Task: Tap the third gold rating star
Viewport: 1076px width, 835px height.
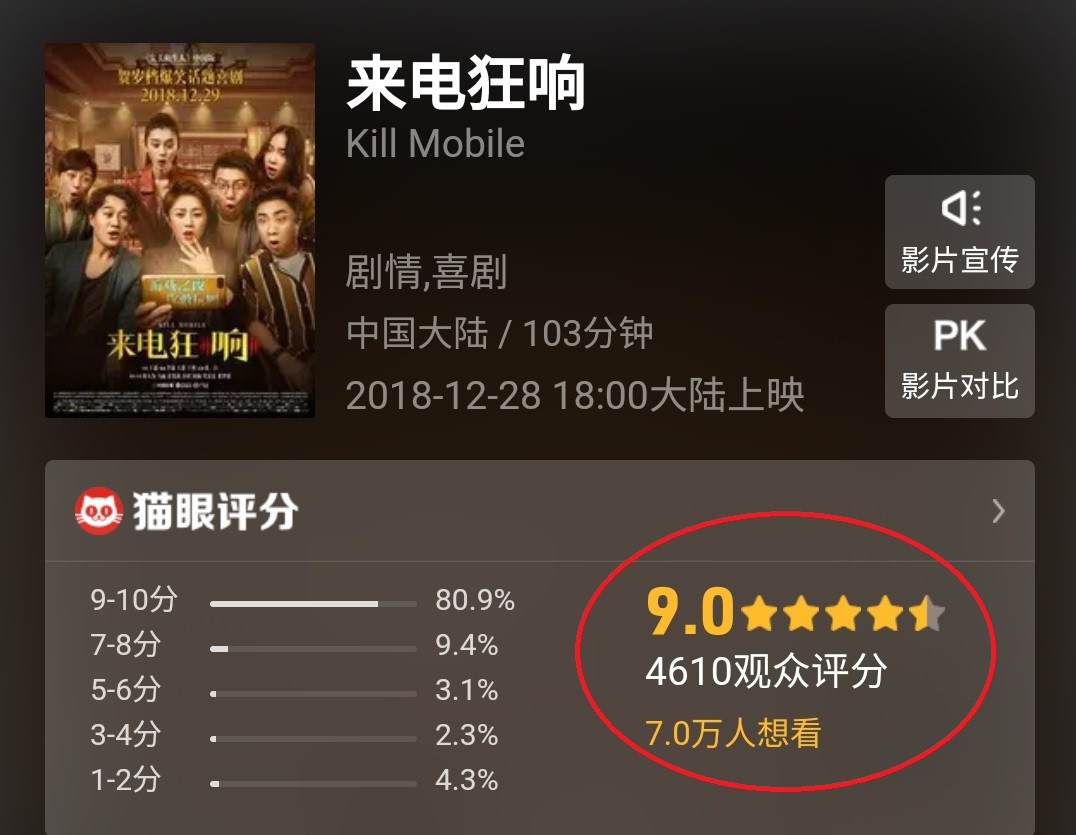Action: click(843, 613)
